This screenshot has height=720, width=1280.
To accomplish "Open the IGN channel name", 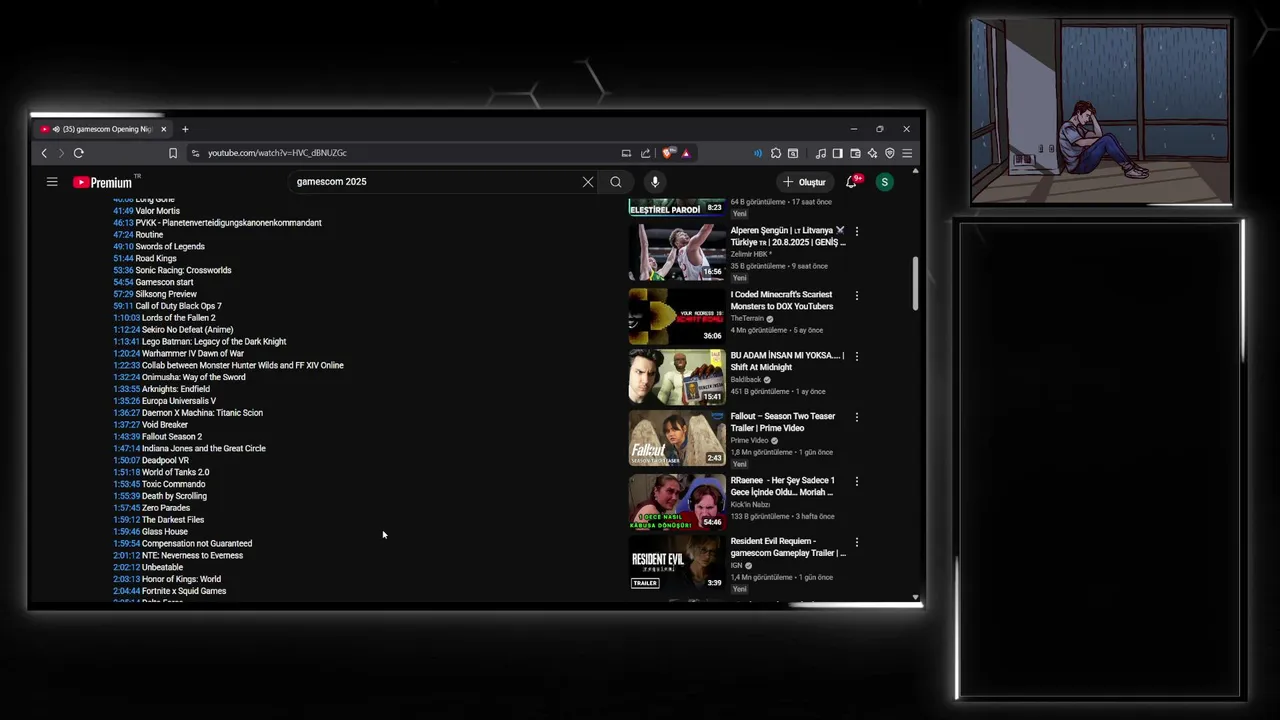I will (x=736, y=566).
